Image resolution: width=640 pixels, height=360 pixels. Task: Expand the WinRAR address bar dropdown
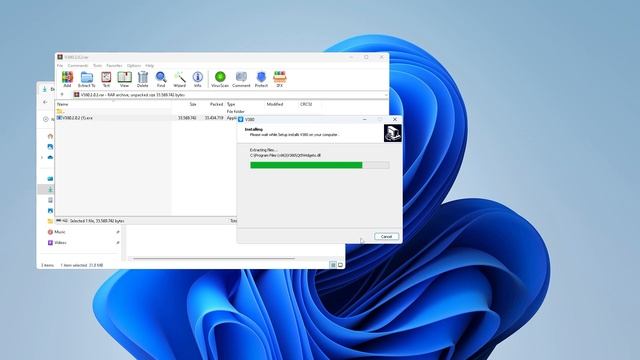[x=386, y=95]
